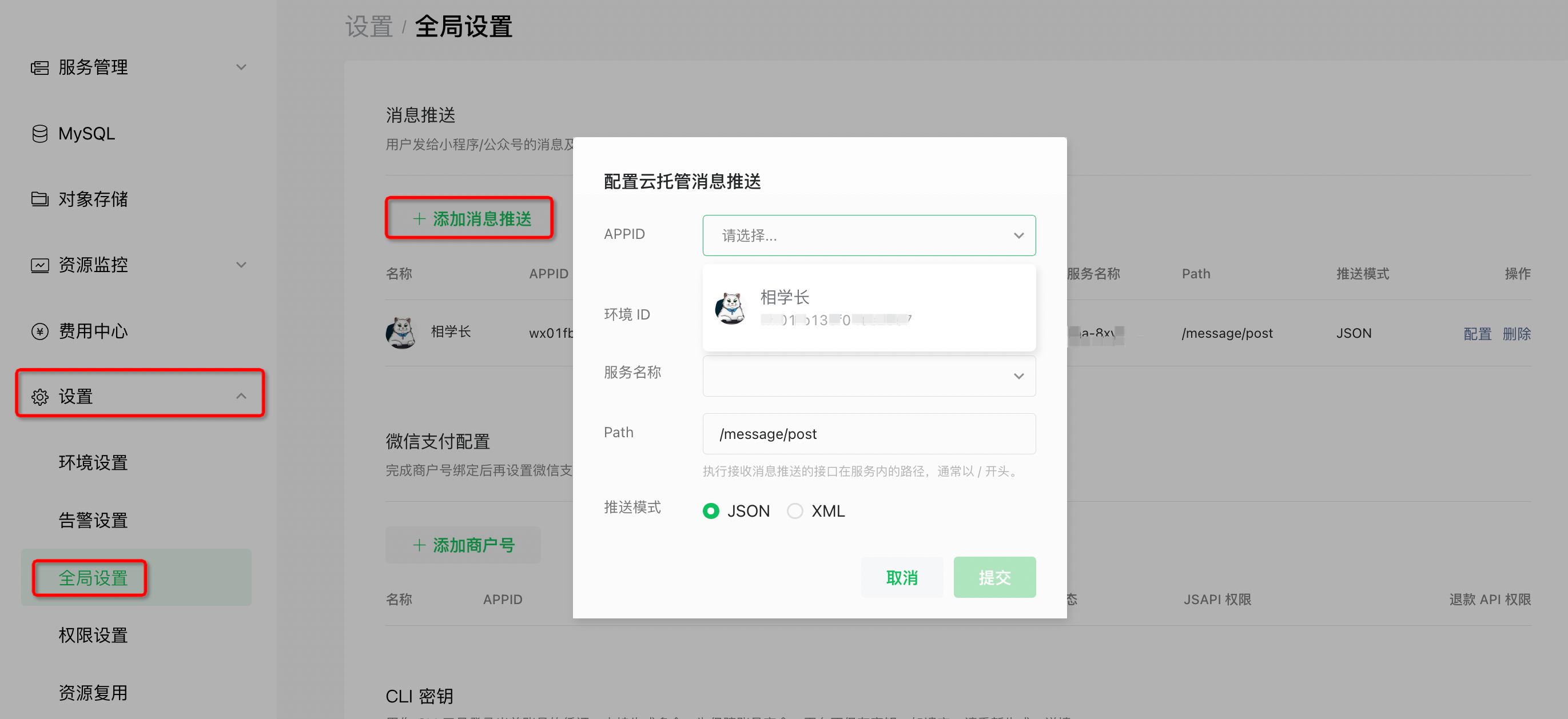This screenshot has width=1568, height=719.
Task: Click the 对象存储 folder icon
Action: click(x=39, y=199)
